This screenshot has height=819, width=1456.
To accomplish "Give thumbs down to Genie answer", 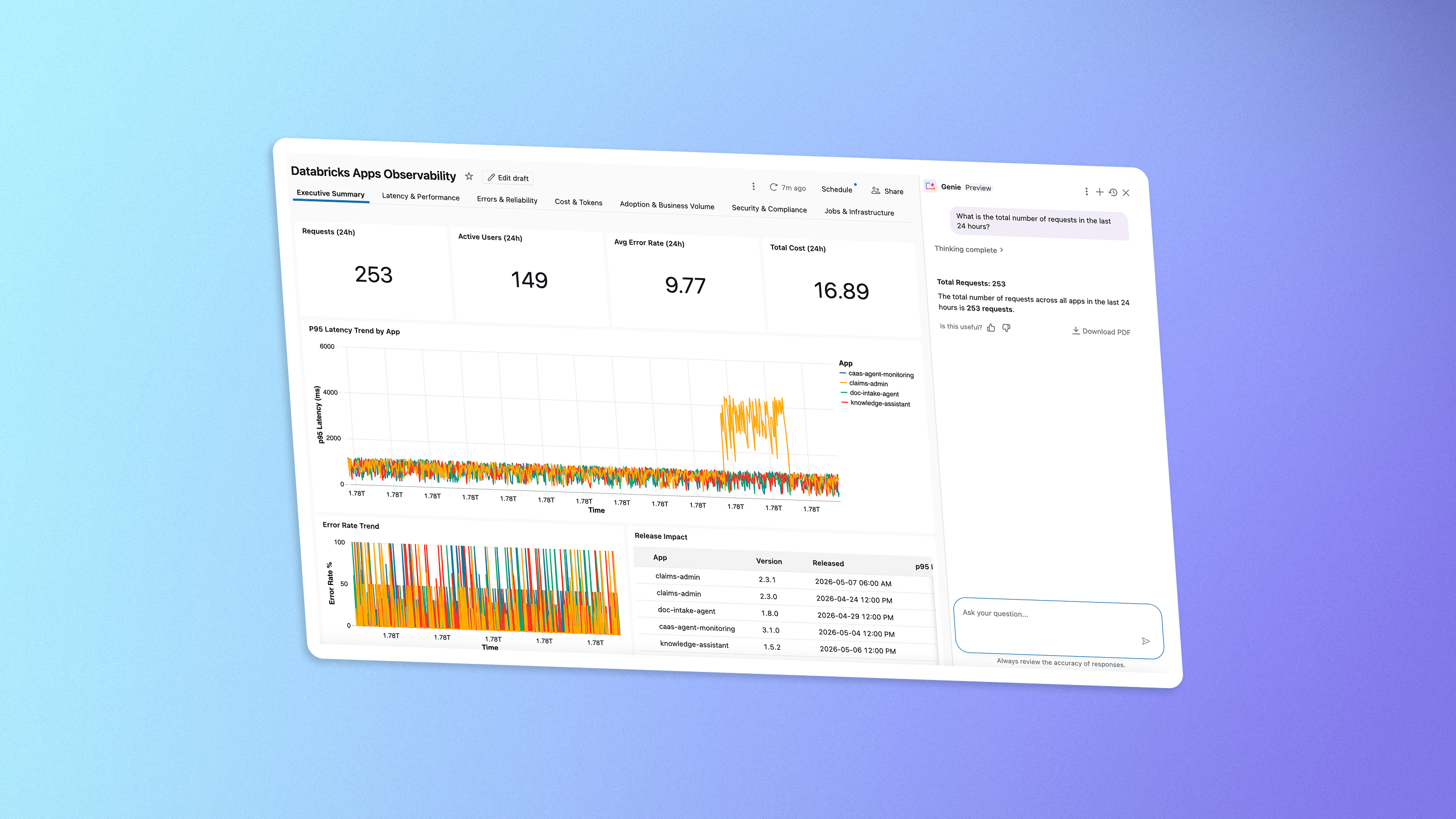I will click(1006, 328).
